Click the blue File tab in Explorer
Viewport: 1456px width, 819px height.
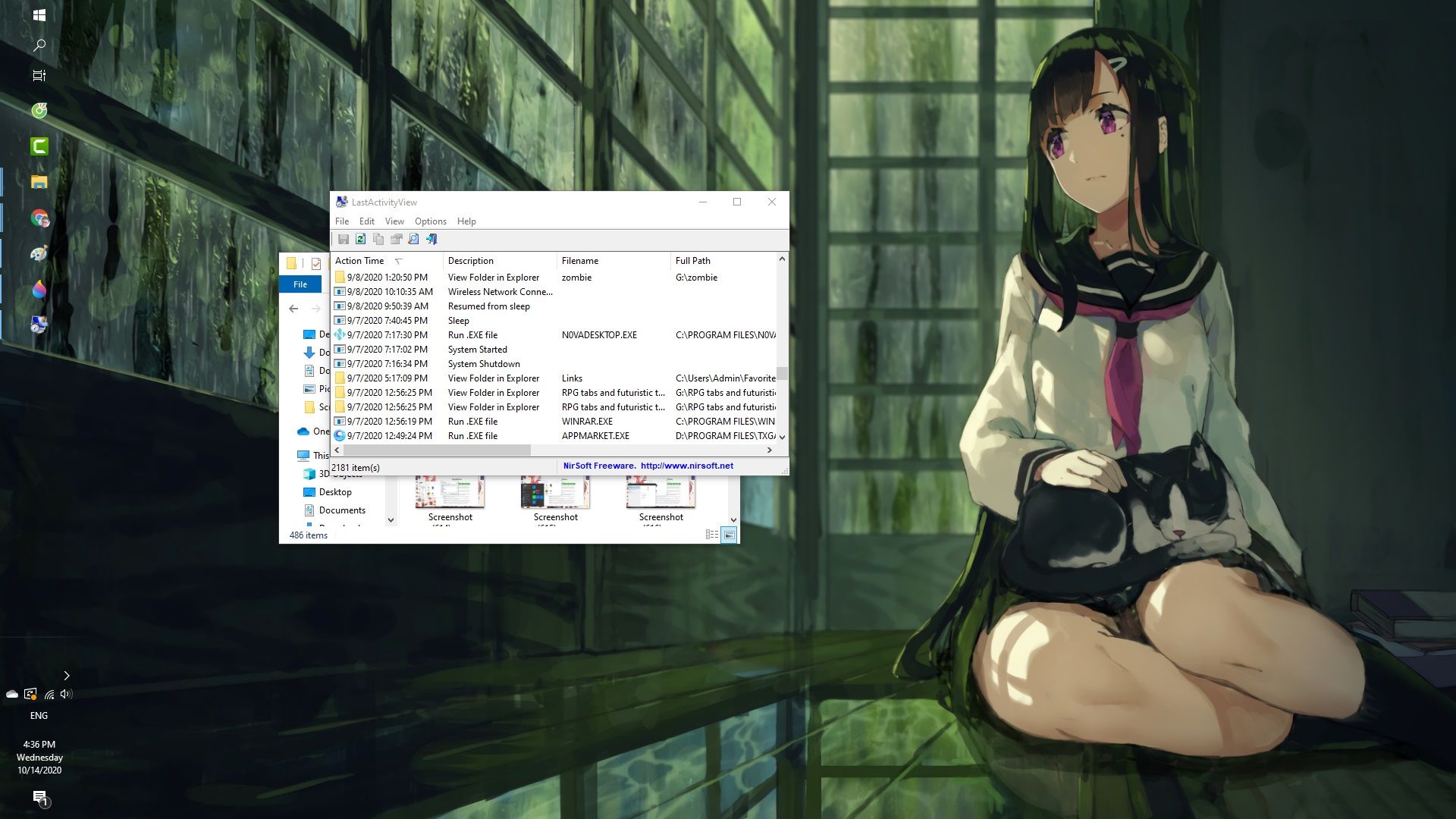pyautogui.click(x=300, y=284)
